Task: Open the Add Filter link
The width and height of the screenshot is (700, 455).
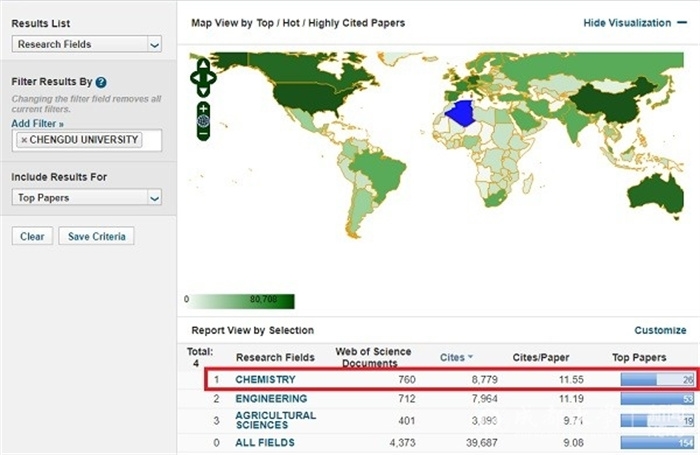Action: (34, 122)
